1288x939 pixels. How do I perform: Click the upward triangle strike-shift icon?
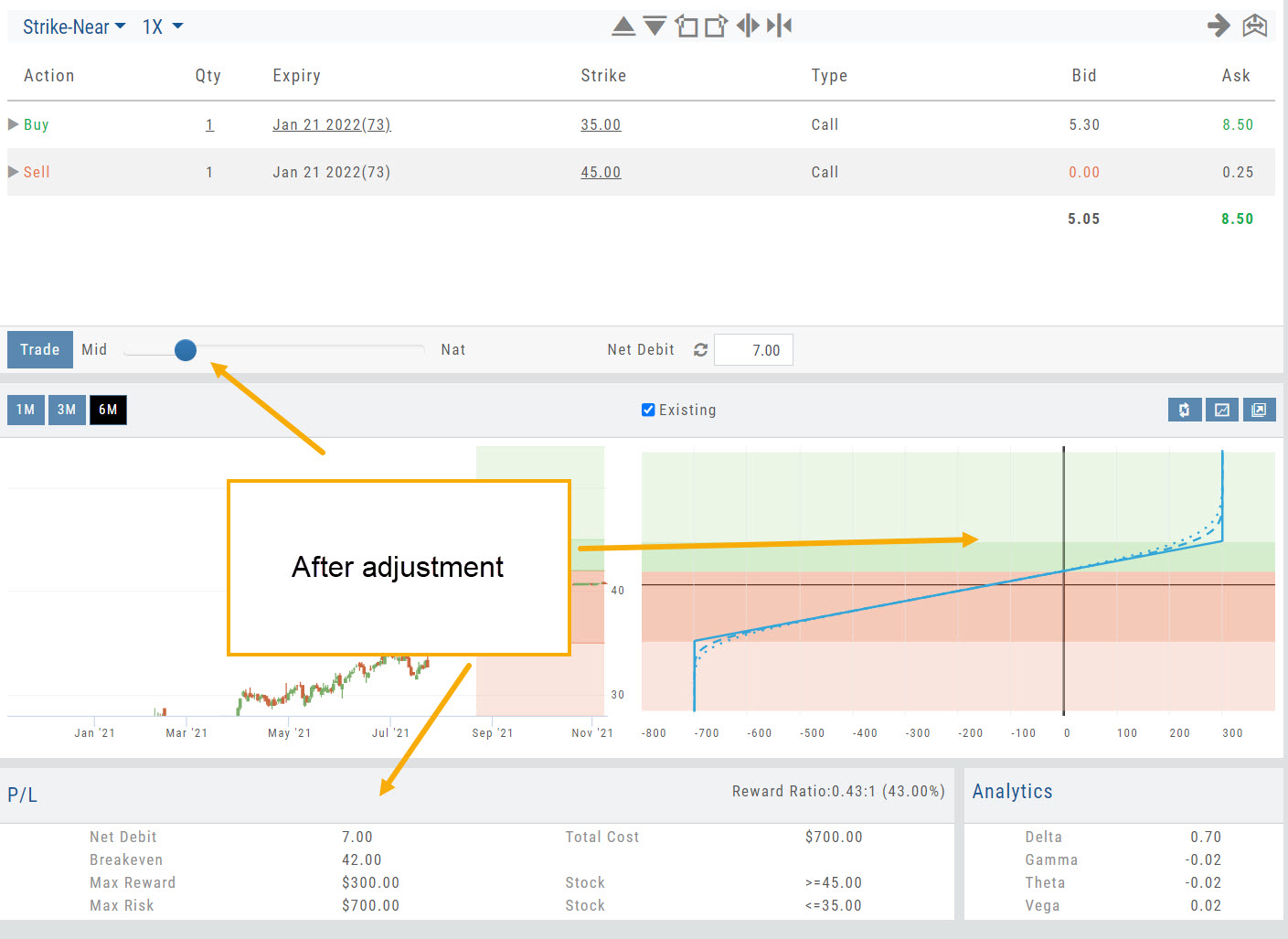(623, 26)
